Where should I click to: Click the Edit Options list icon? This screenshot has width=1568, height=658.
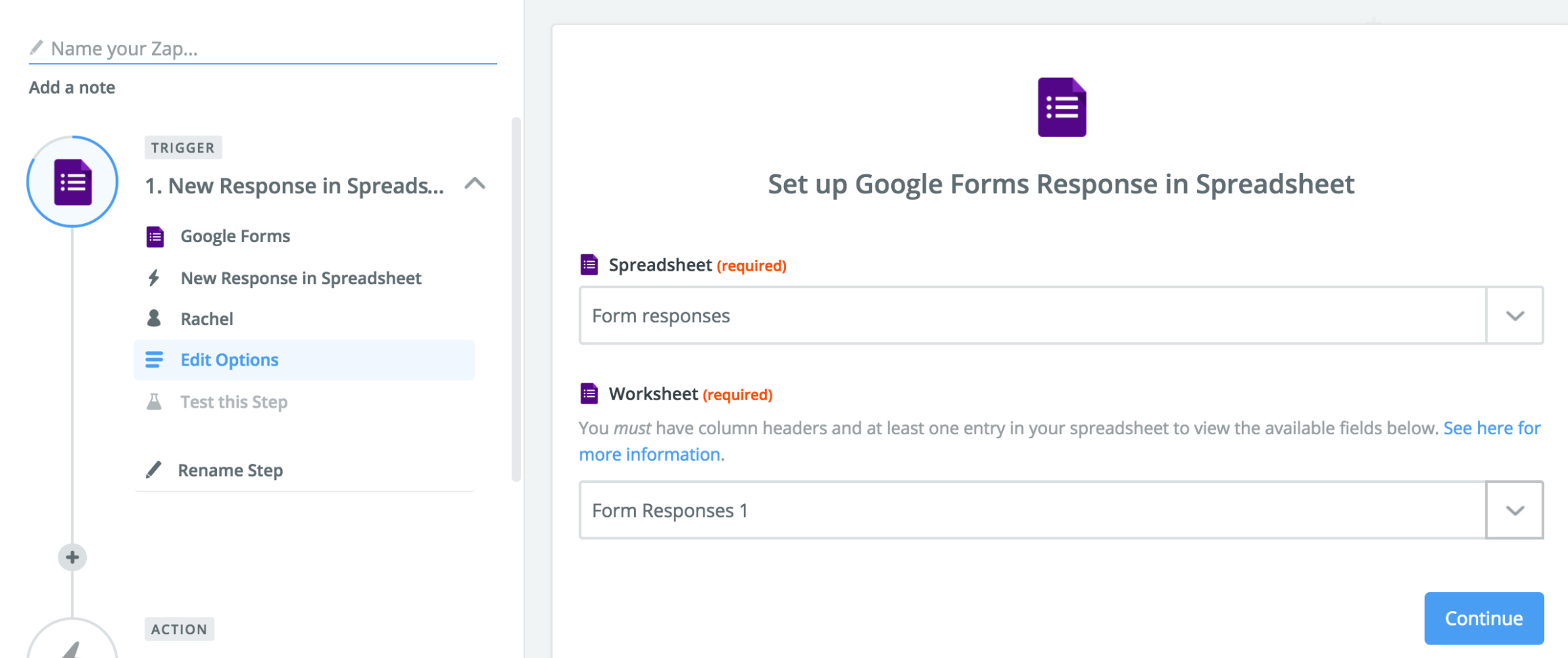154,360
